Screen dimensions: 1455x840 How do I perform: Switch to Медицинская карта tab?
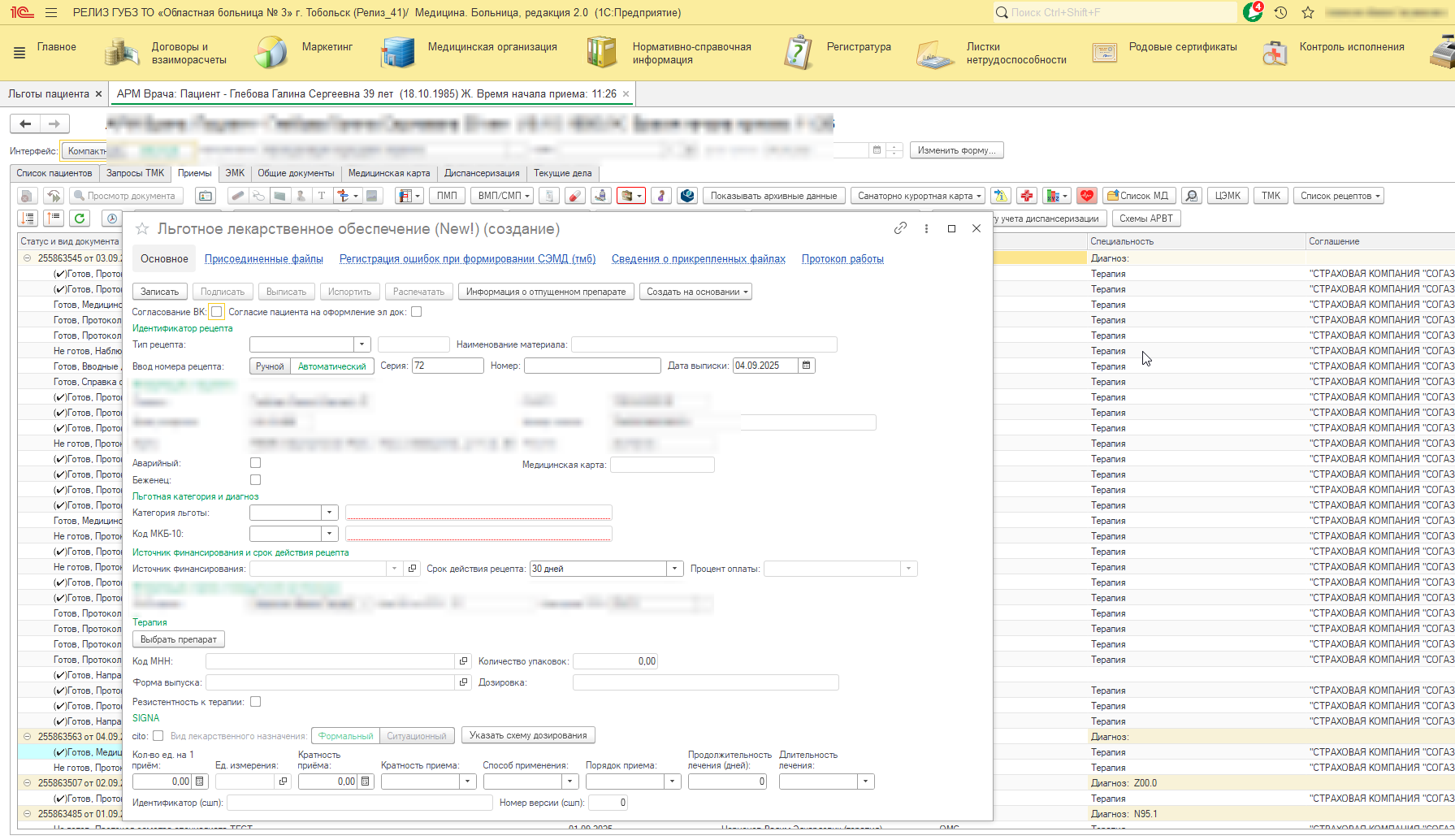[x=389, y=173]
